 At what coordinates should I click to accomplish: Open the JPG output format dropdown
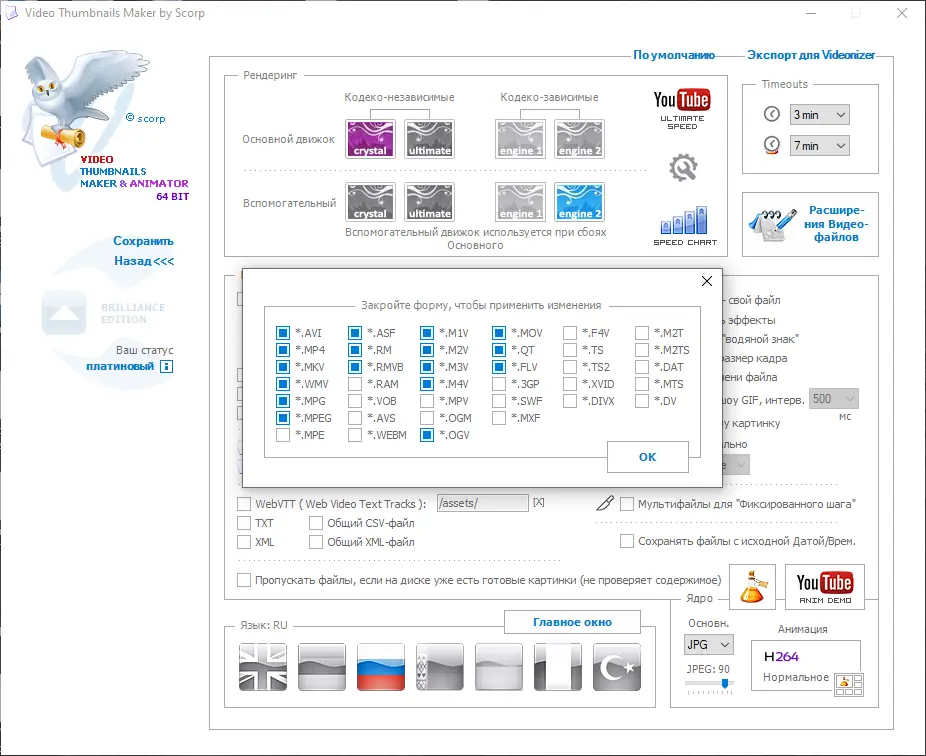[x=708, y=644]
